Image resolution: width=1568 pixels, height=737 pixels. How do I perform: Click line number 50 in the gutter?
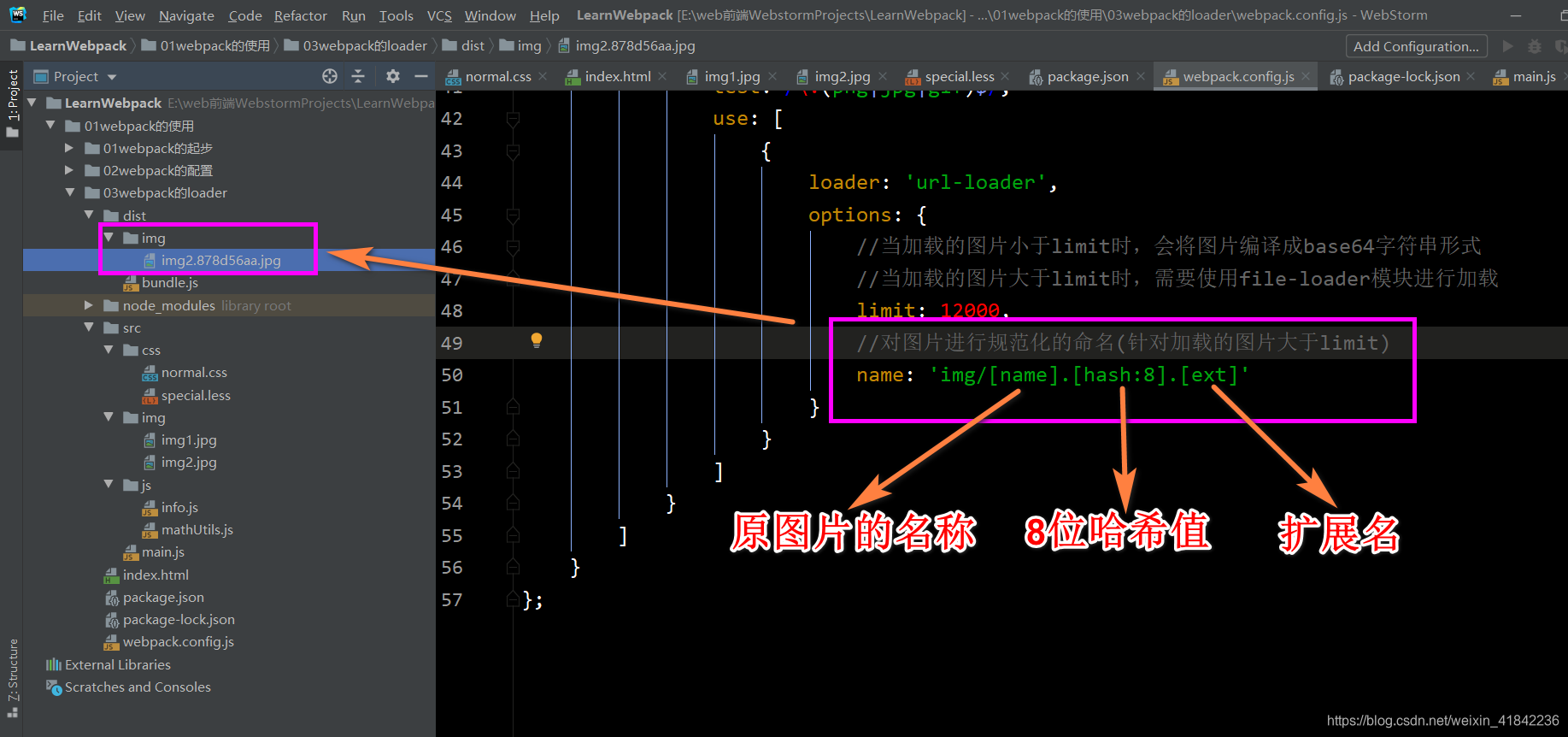[452, 374]
